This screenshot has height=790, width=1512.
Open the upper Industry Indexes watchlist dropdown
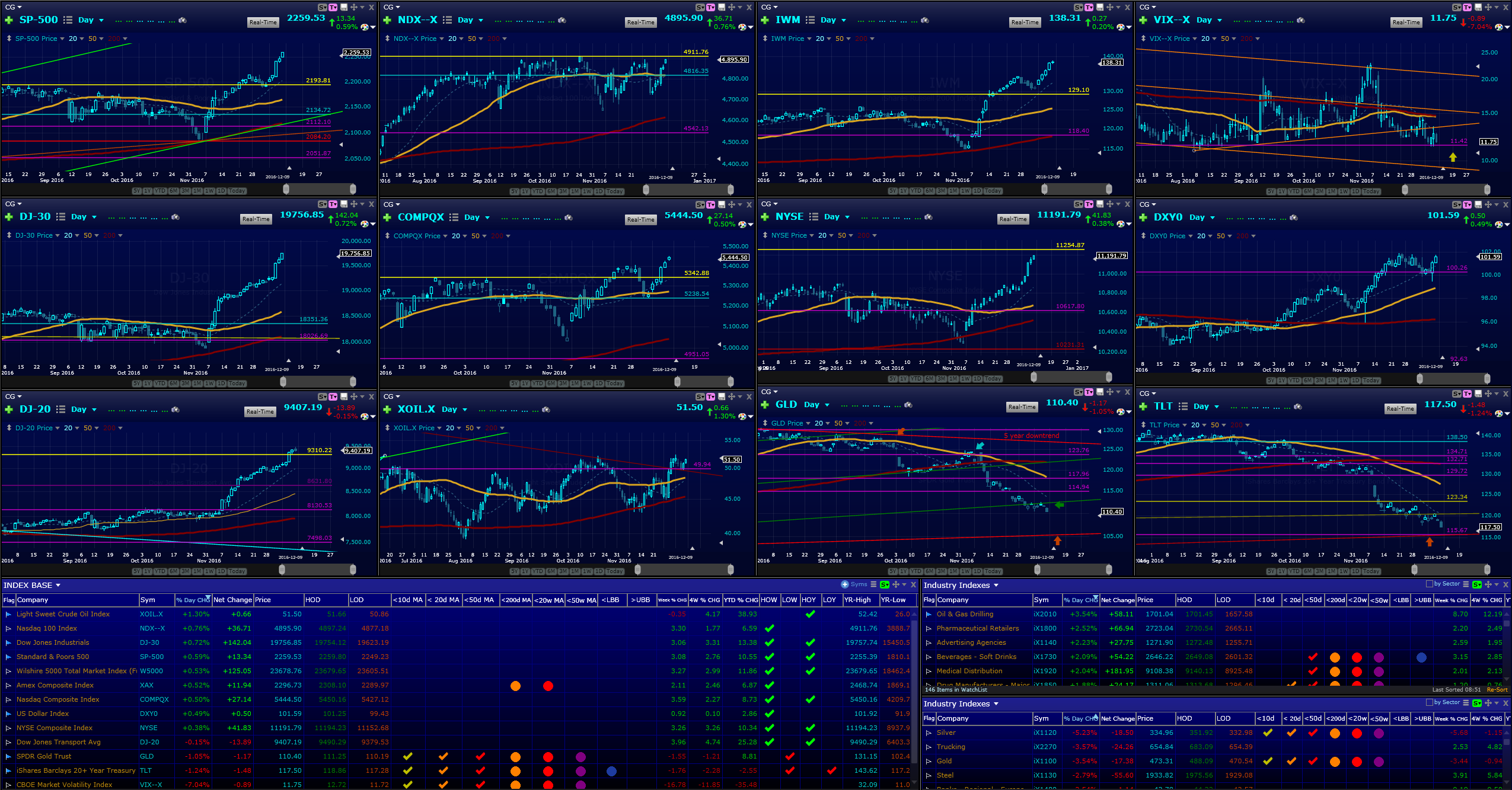pyautogui.click(x=961, y=585)
